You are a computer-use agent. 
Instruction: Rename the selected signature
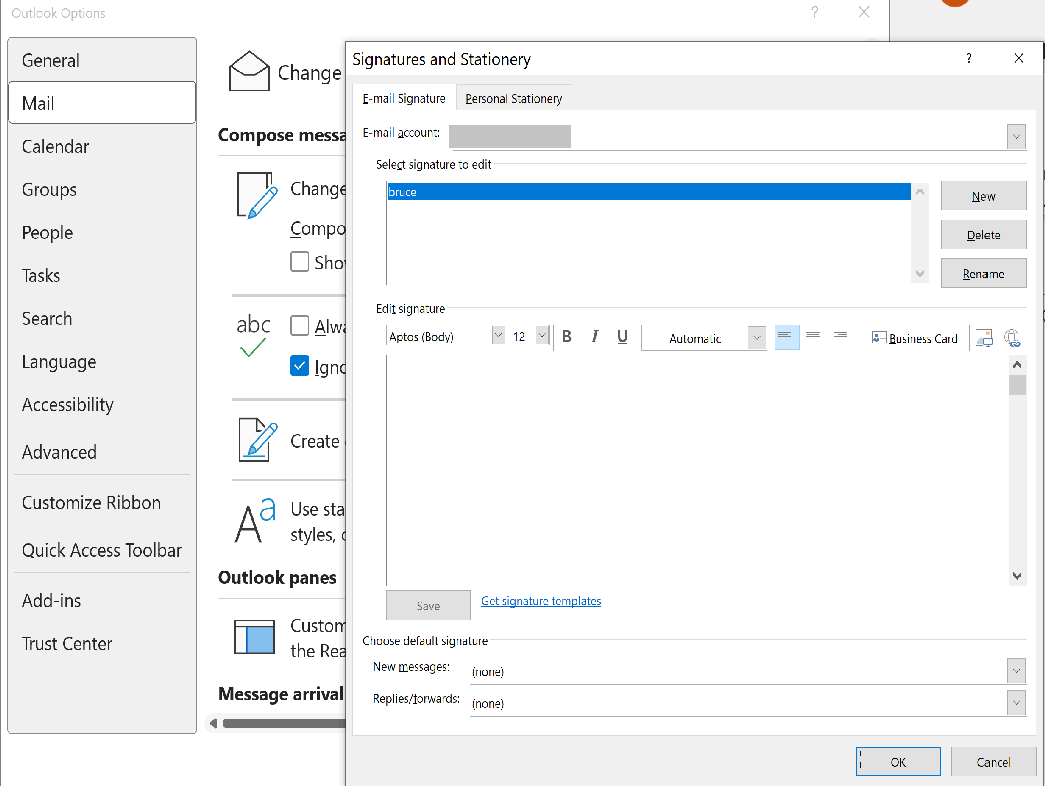984,273
